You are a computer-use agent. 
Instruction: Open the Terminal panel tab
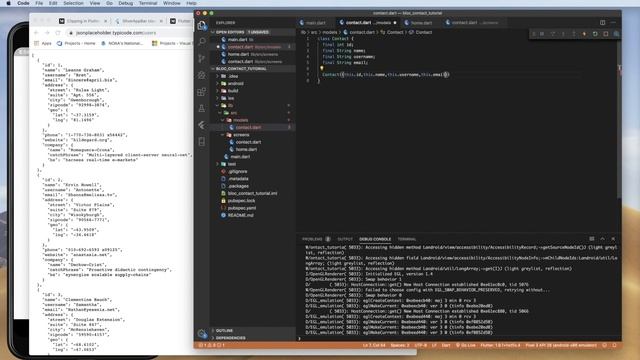coord(407,239)
